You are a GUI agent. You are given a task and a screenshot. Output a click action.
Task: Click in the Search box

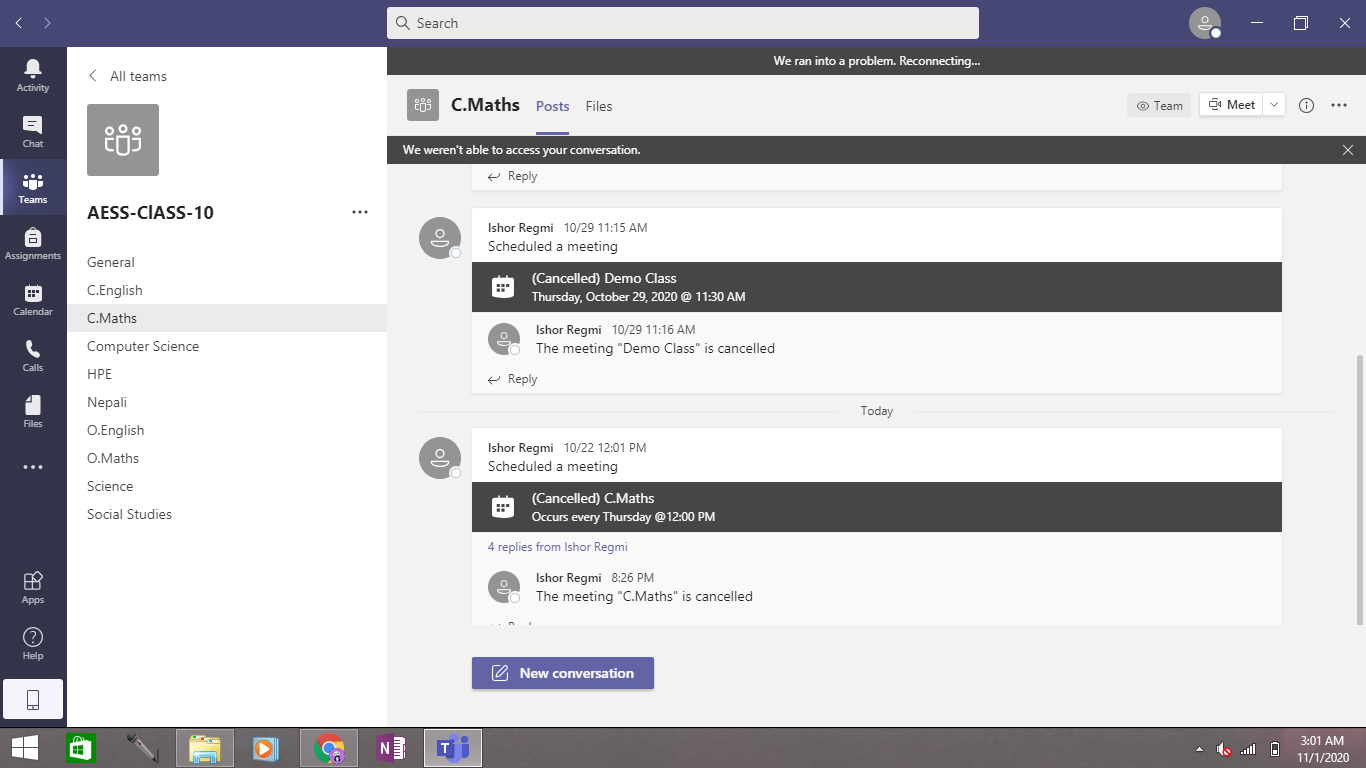click(x=683, y=23)
